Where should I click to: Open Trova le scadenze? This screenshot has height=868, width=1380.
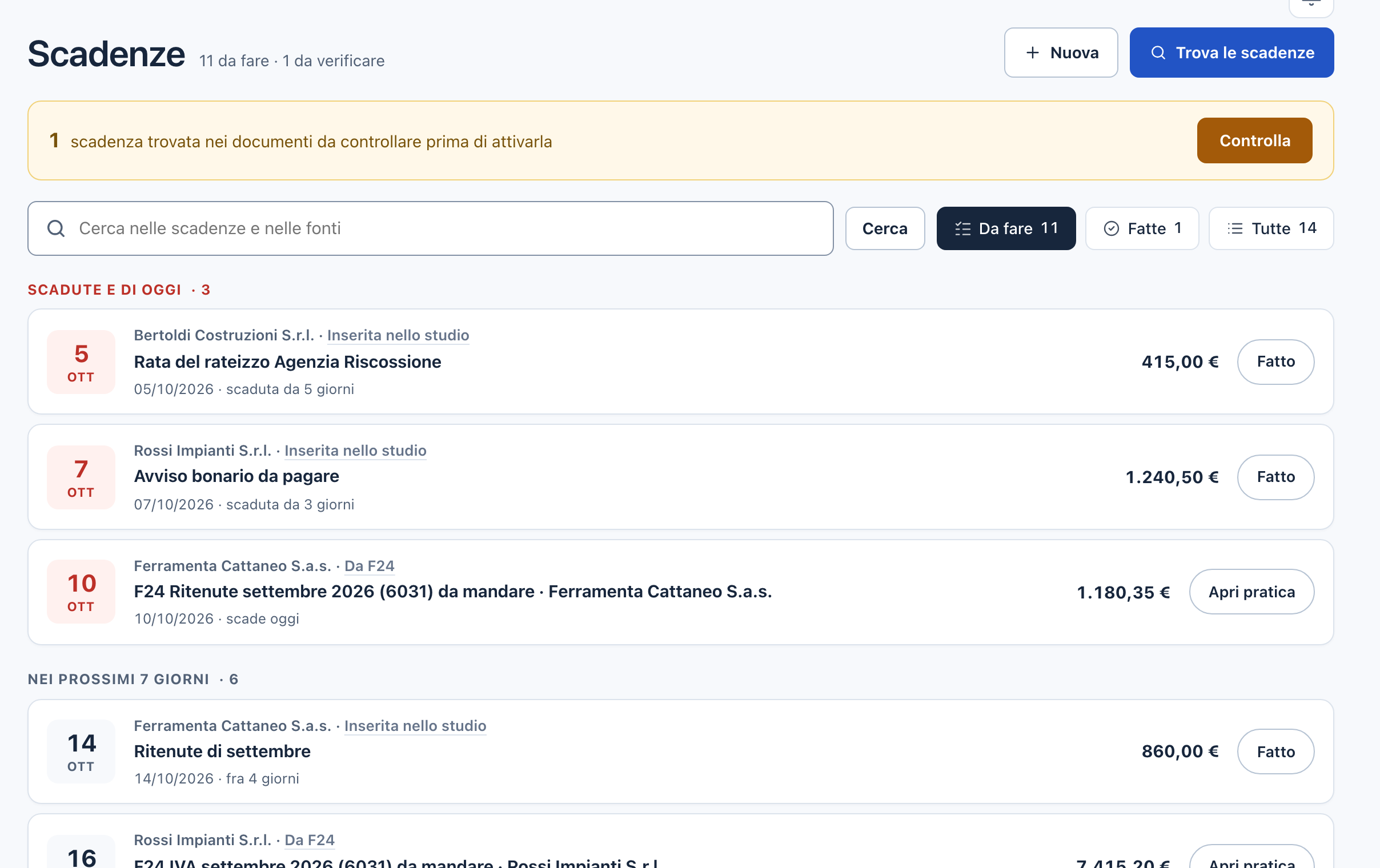pyautogui.click(x=1231, y=53)
